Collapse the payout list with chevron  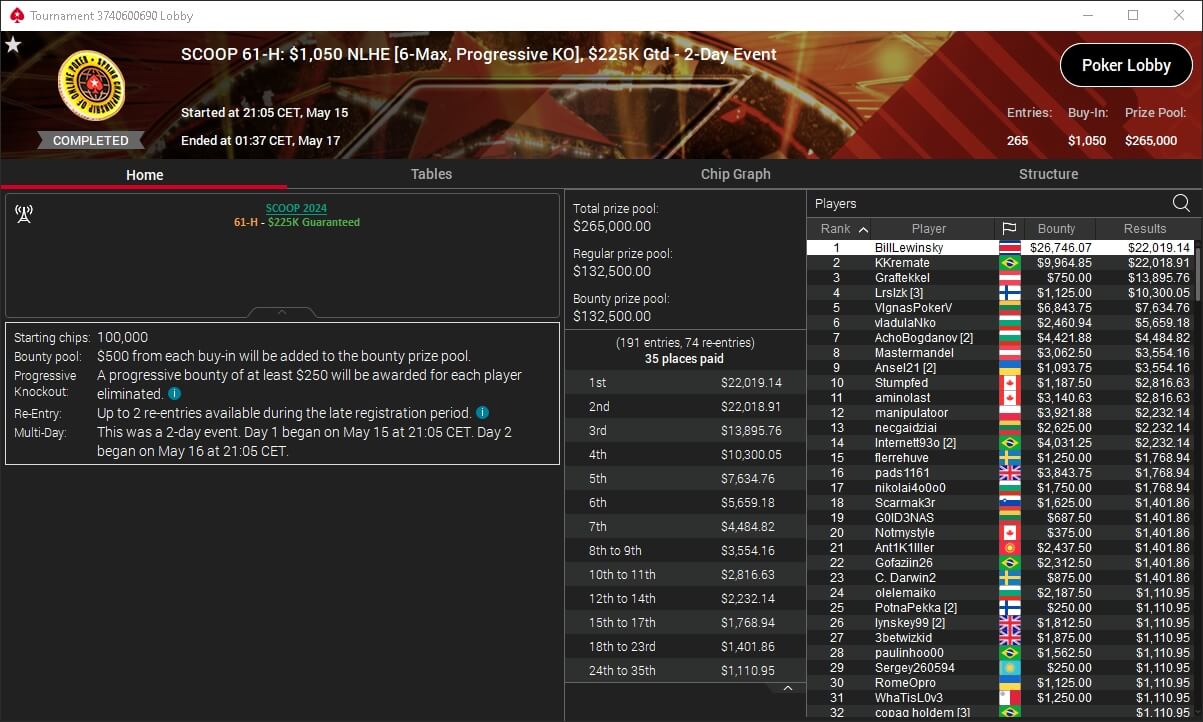click(x=787, y=688)
